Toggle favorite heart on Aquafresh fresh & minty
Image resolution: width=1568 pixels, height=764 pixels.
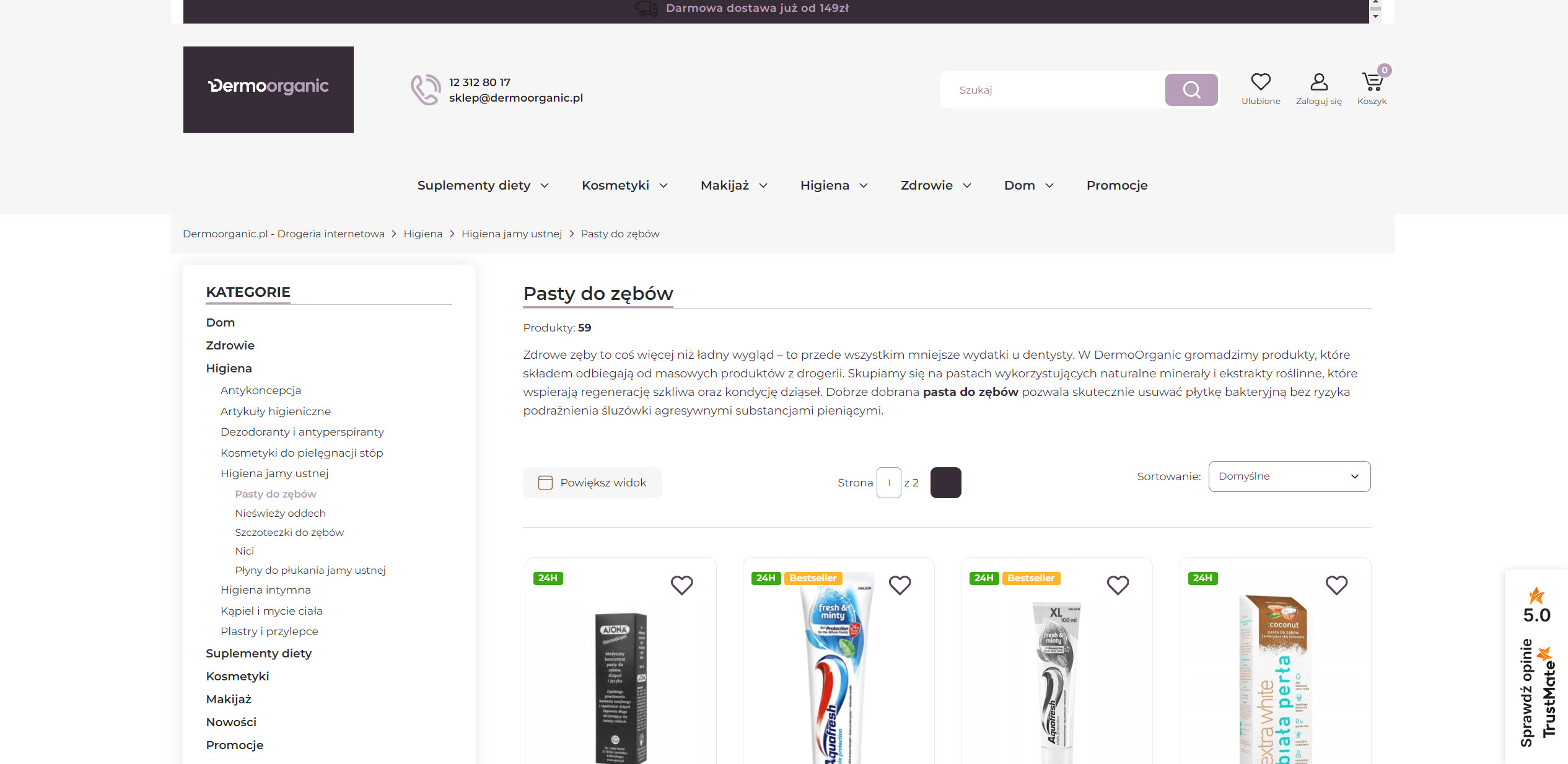(x=900, y=585)
